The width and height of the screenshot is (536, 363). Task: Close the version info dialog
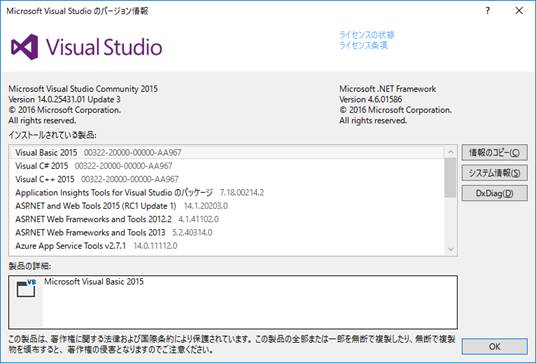[519, 11]
